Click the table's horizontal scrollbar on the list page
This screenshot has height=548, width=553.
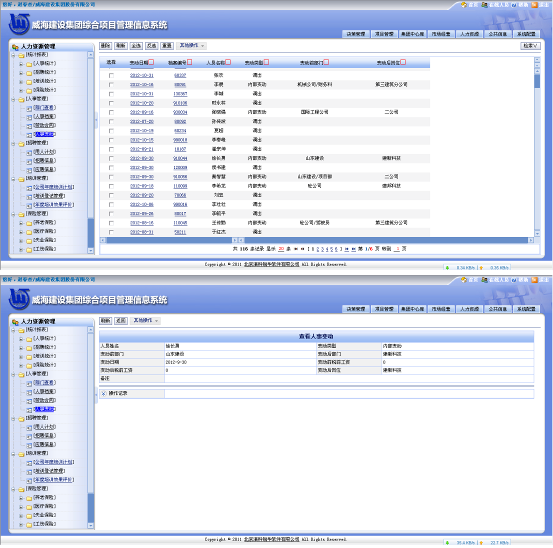tap(317, 240)
